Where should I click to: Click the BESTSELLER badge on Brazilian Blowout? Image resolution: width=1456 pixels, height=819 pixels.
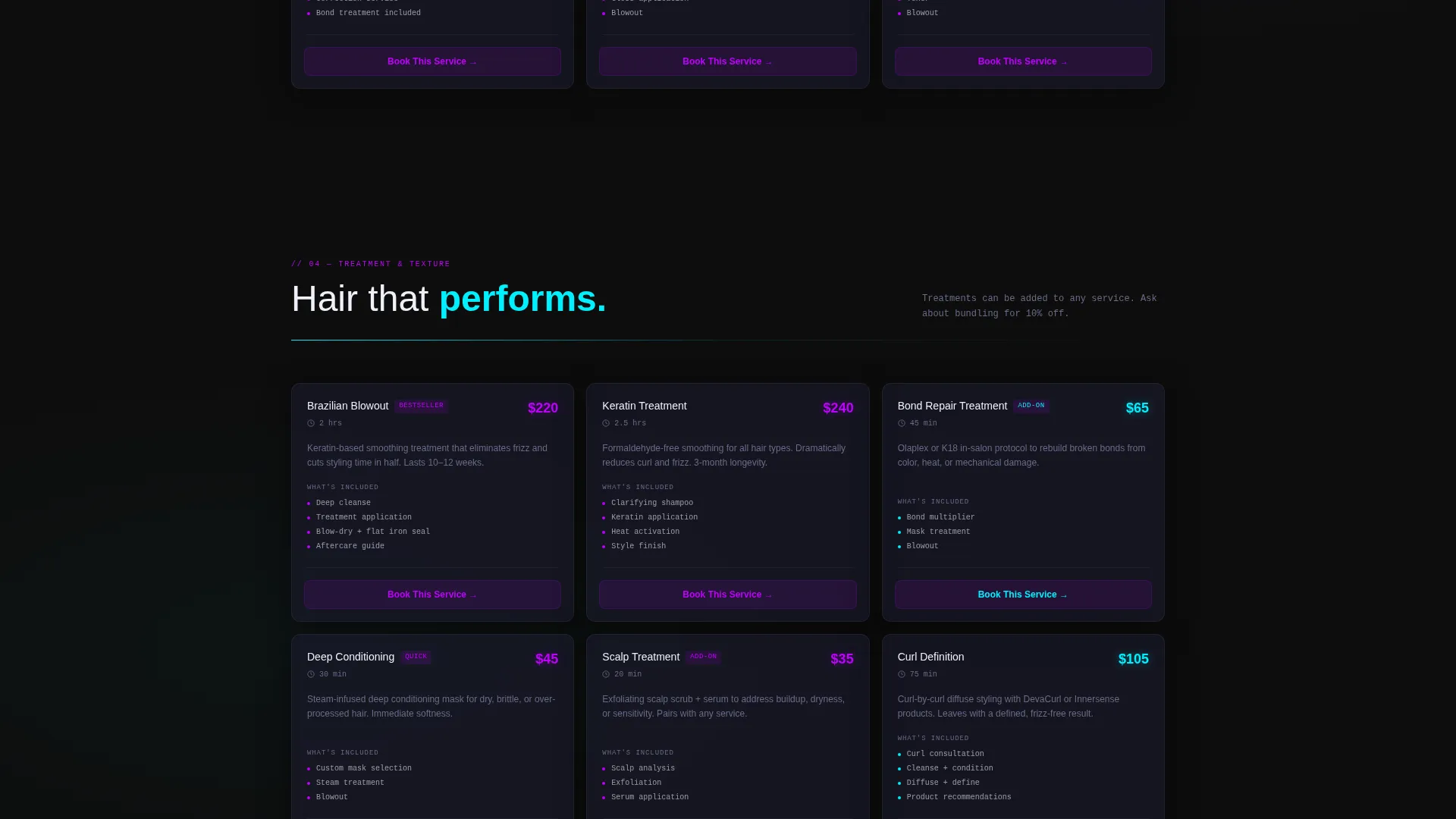[x=421, y=406]
